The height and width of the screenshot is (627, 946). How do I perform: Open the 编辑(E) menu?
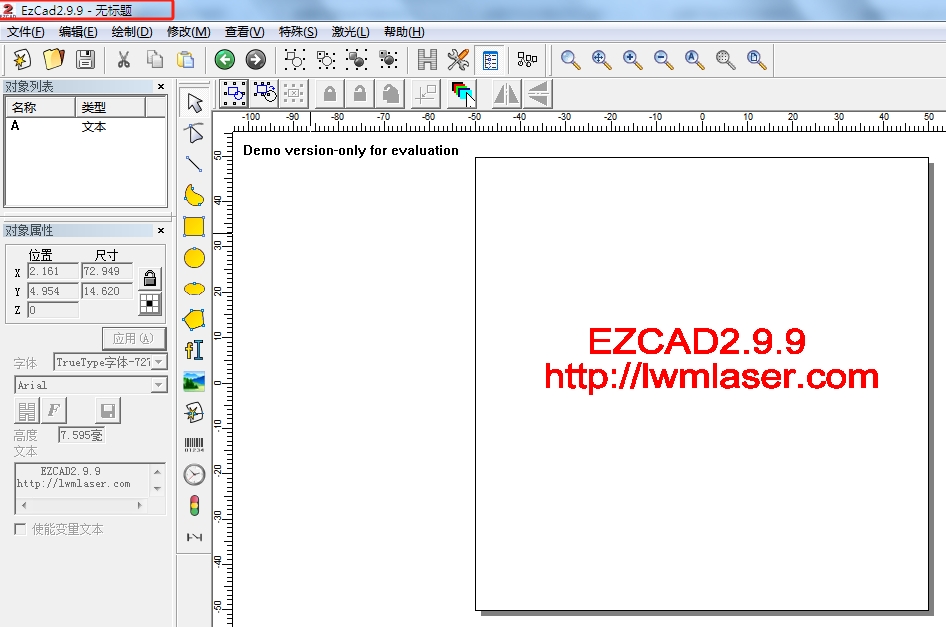(78, 32)
